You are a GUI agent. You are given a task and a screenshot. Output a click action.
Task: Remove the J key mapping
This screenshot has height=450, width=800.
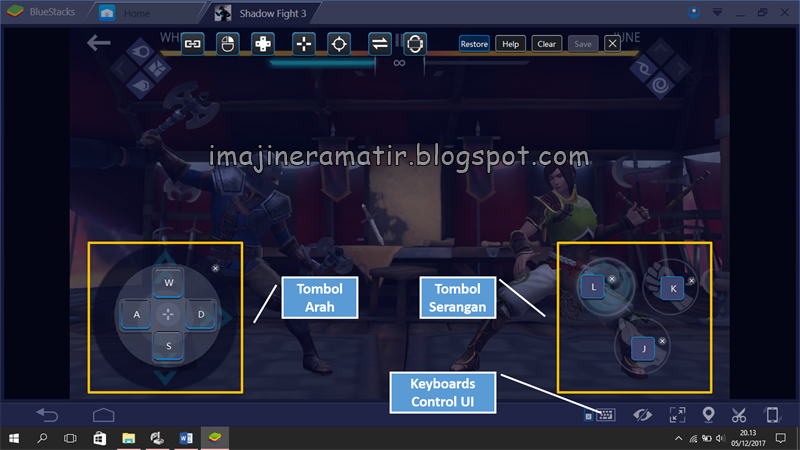[x=662, y=341]
